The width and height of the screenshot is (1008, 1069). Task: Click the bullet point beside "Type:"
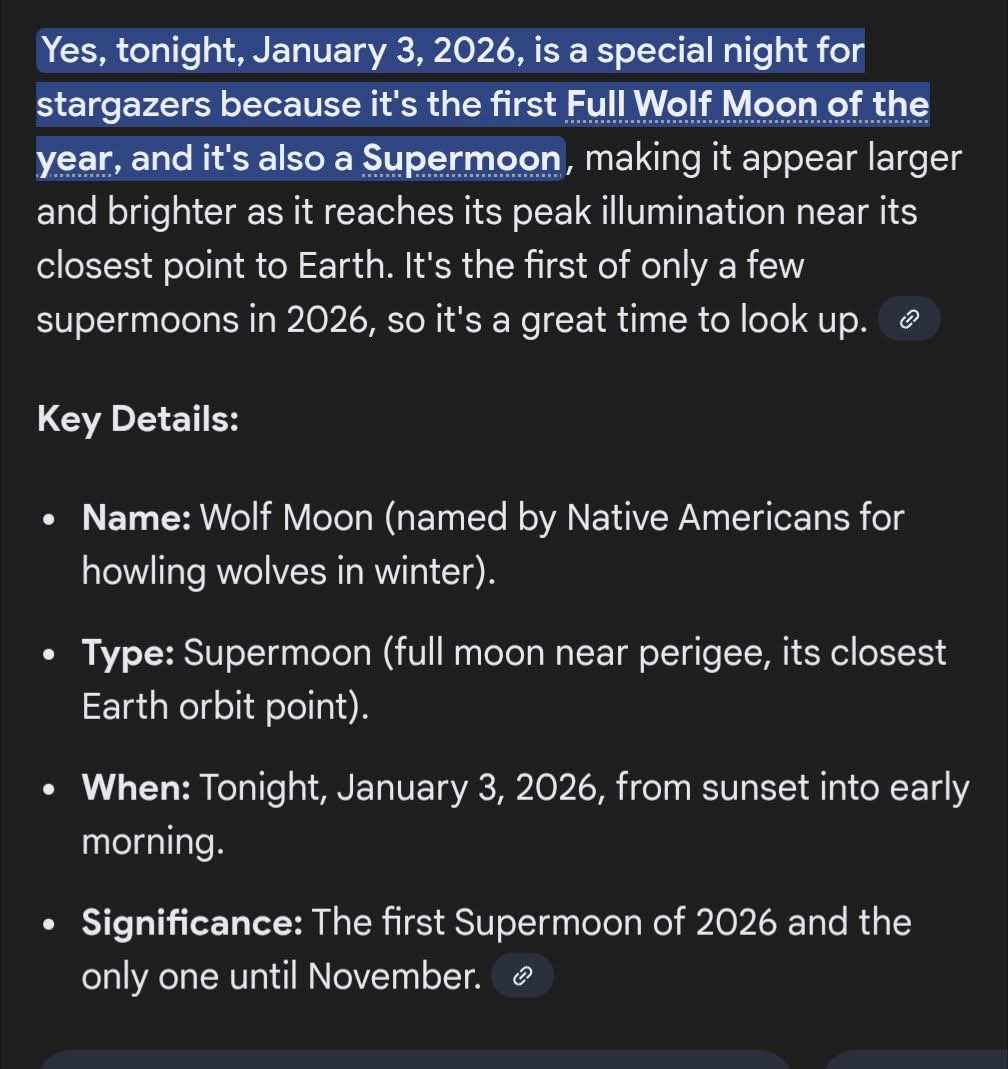[49, 655]
